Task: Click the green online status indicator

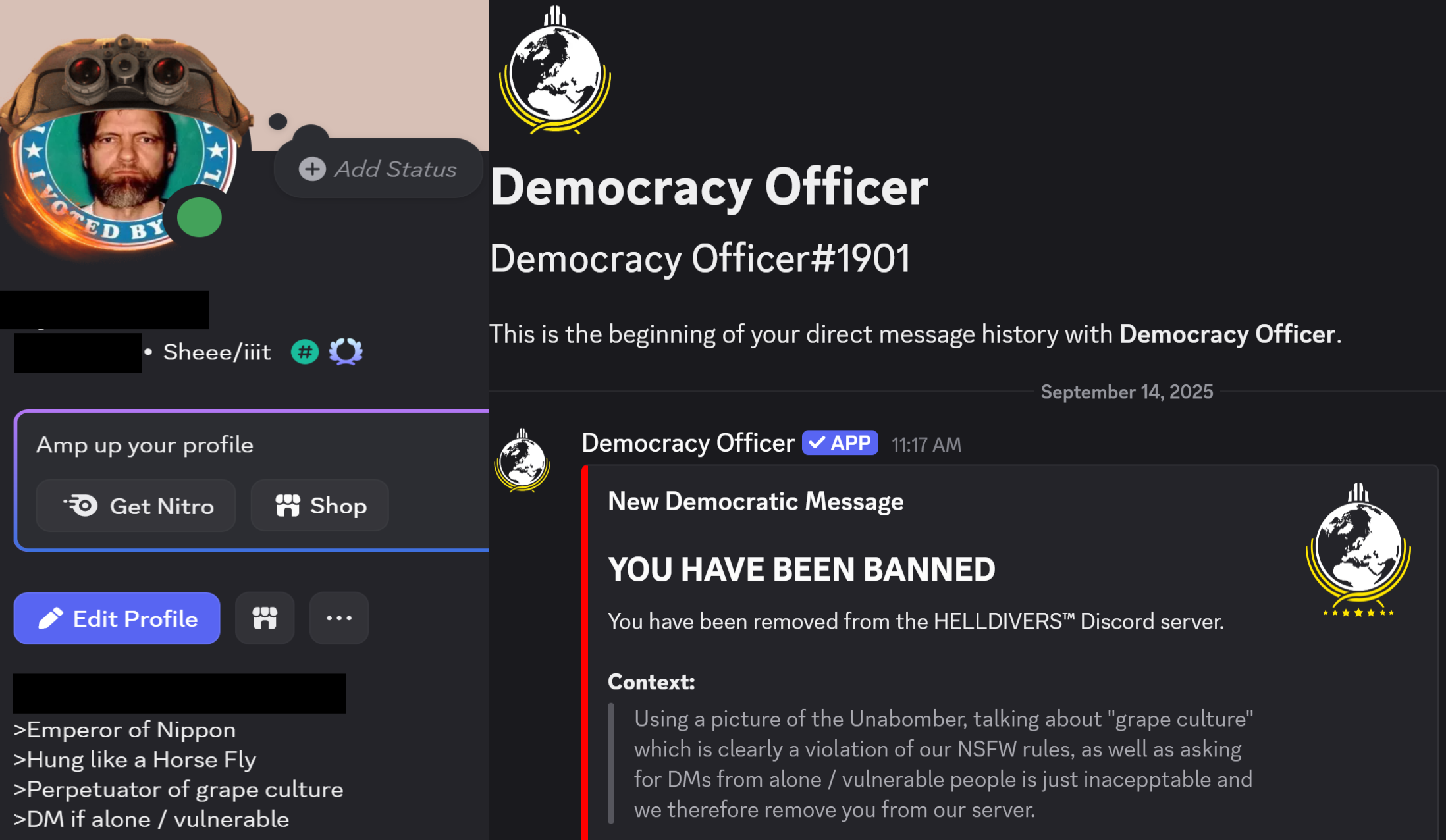Action: (x=200, y=217)
